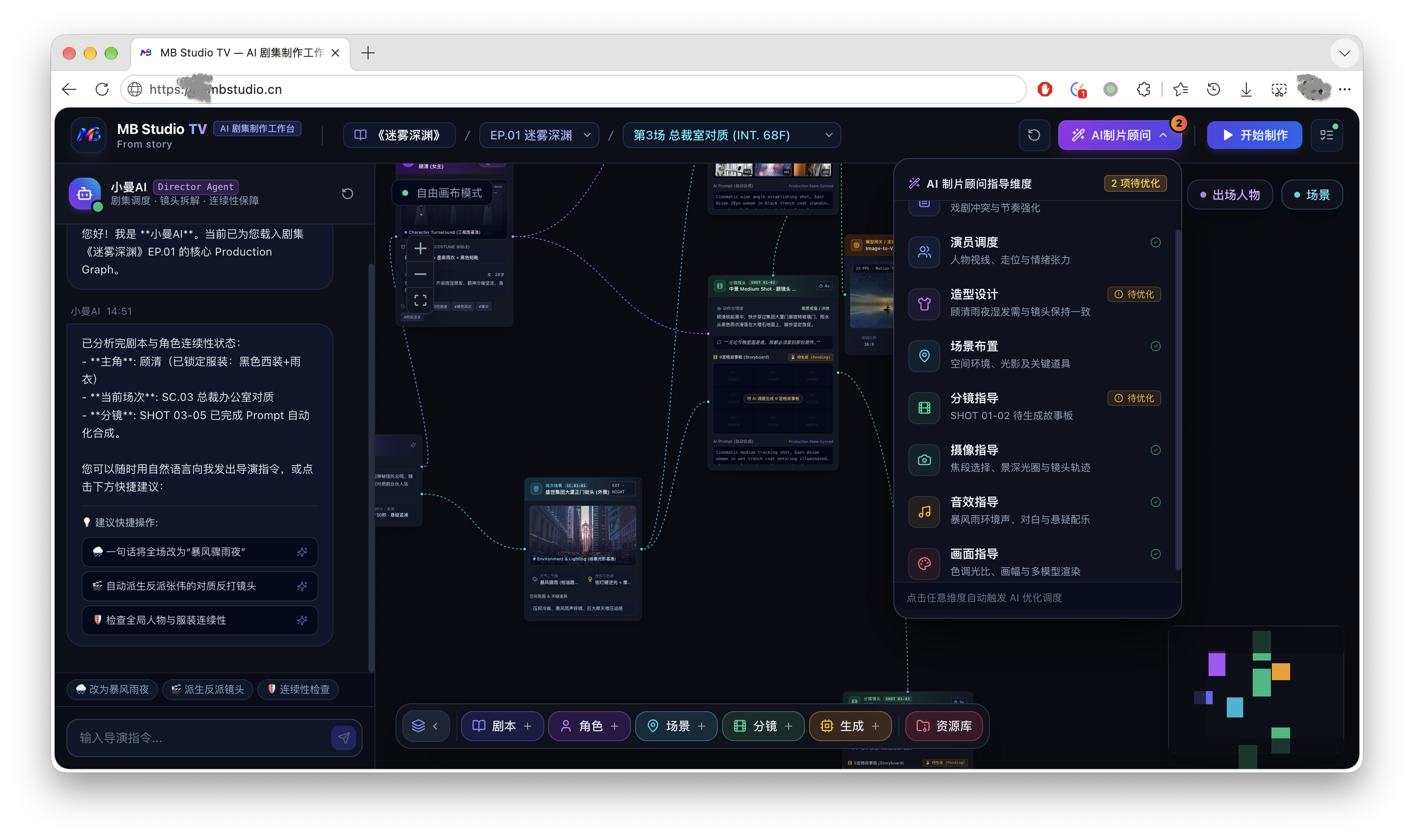1414x840 pixels.
Task: Expand the browser tab list chevron
Action: (1344, 53)
